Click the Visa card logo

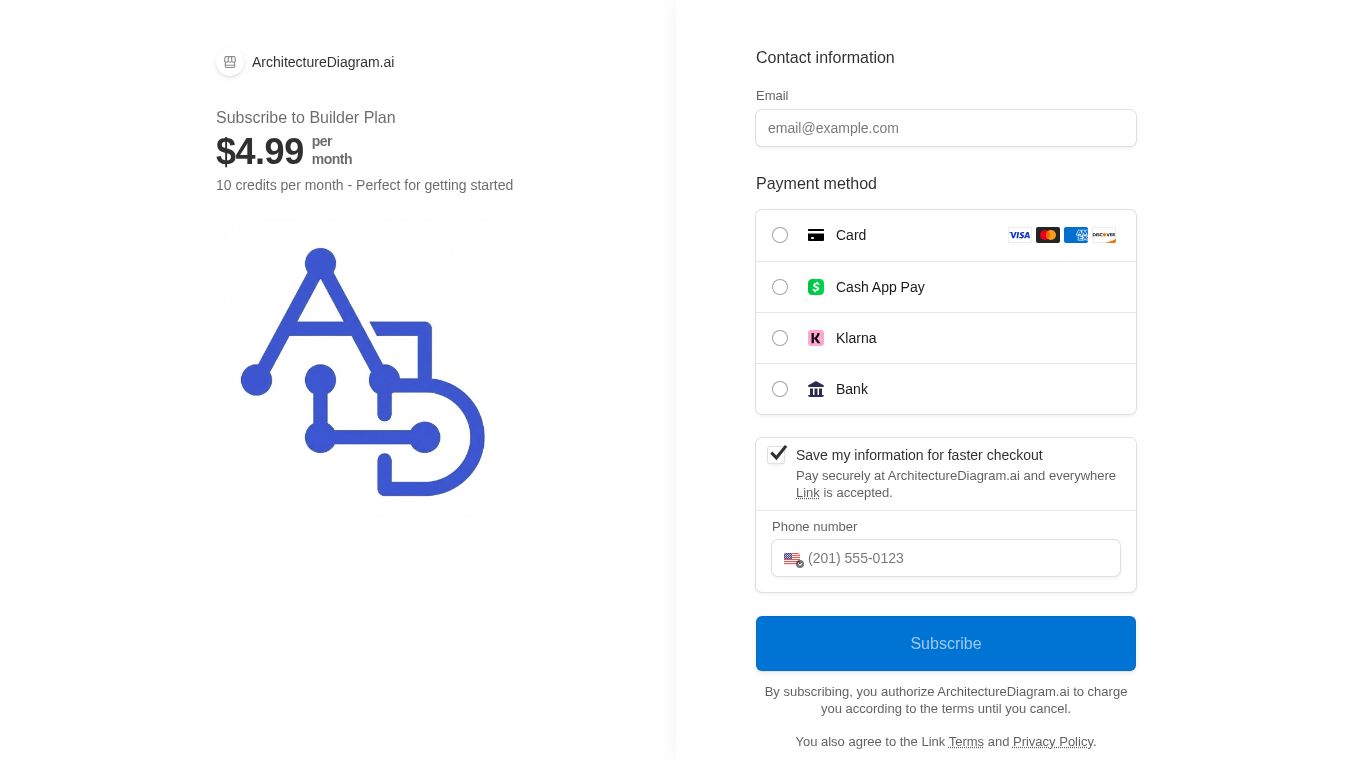1020,235
